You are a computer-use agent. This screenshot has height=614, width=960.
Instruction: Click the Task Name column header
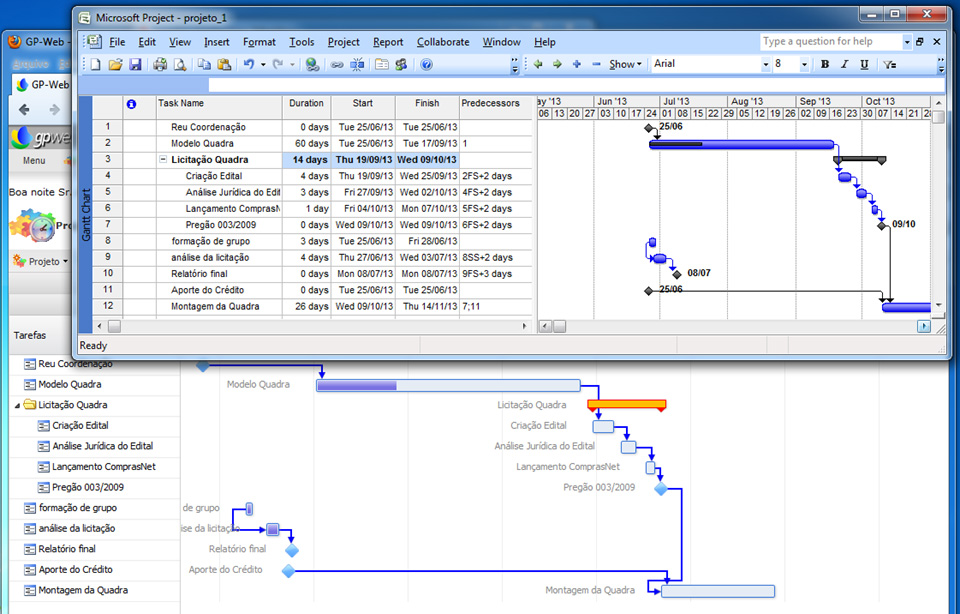[219, 107]
